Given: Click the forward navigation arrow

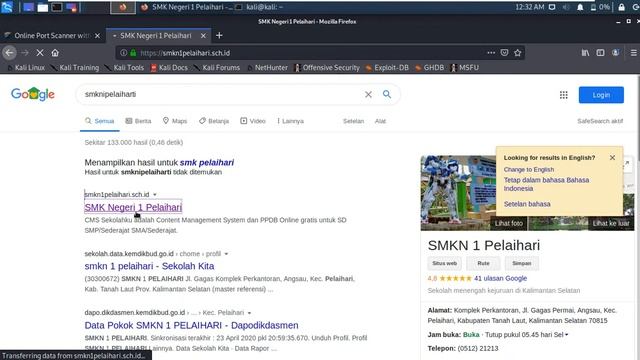Looking at the screenshot, I should tap(24, 53).
